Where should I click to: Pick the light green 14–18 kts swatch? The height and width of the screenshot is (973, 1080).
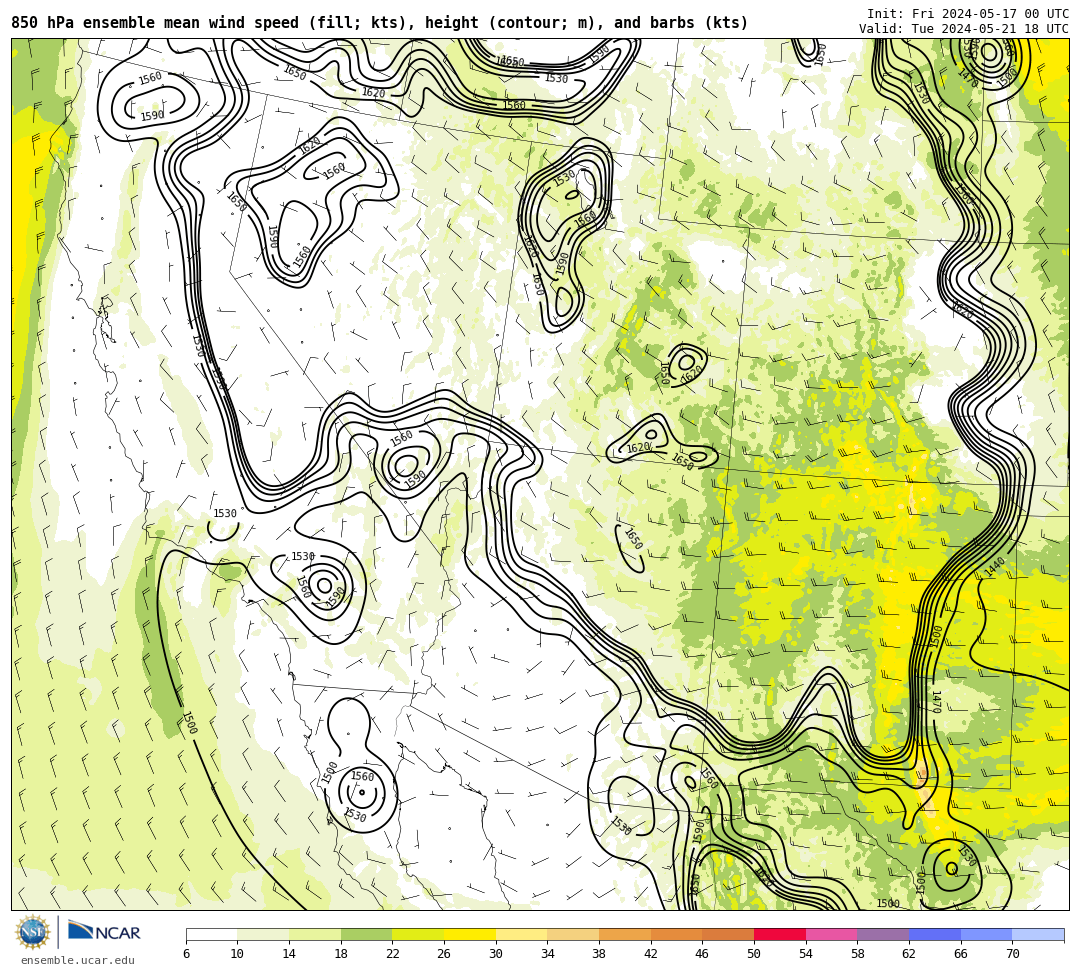pos(315,934)
